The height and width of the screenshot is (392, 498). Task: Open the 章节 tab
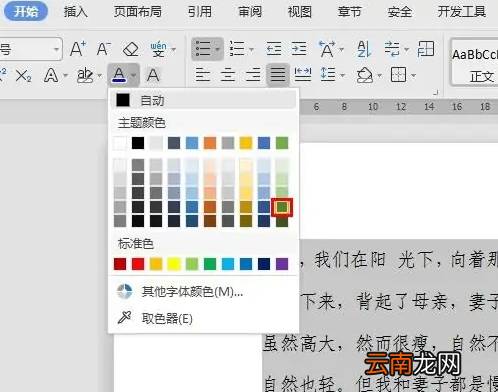(x=350, y=12)
